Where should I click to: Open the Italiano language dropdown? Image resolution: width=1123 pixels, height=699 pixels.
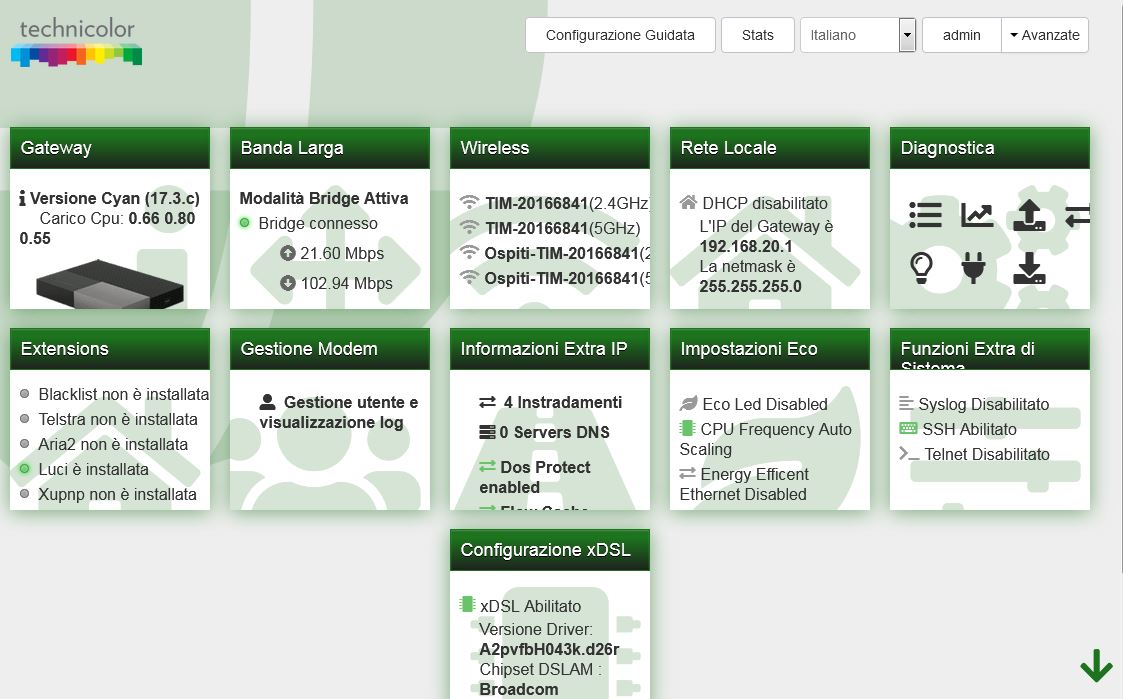click(x=858, y=35)
